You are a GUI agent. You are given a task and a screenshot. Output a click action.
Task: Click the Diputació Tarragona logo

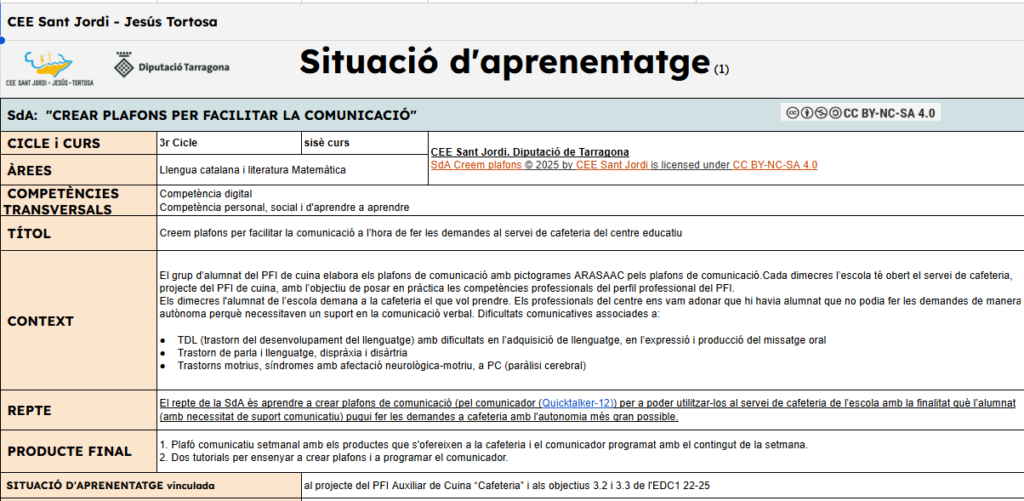171,67
